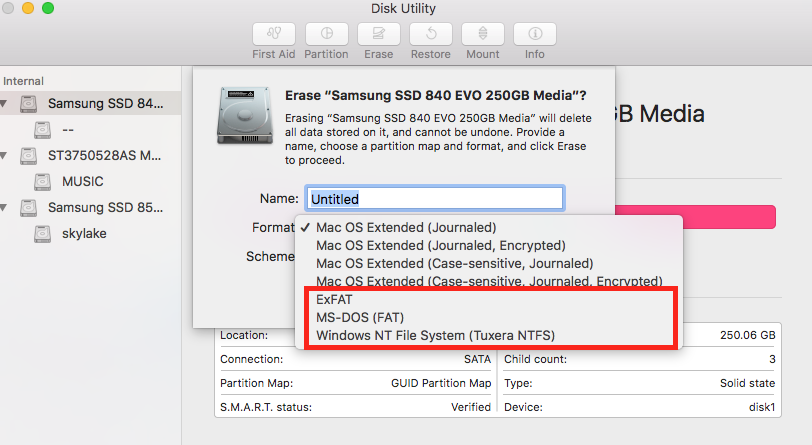Viewport: 812px width, 445px height.
Task: Open the Info toolbar icon
Action: point(535,34)
